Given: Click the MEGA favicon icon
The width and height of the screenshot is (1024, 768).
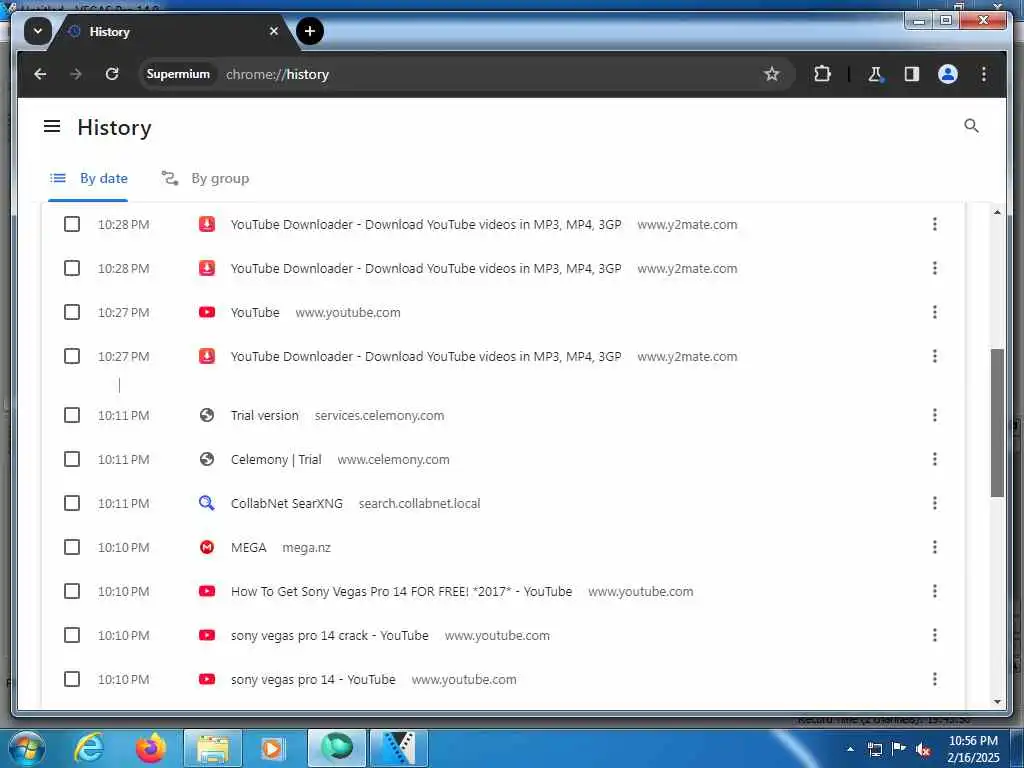Looking at the screenshot, I should coord(207,547).
